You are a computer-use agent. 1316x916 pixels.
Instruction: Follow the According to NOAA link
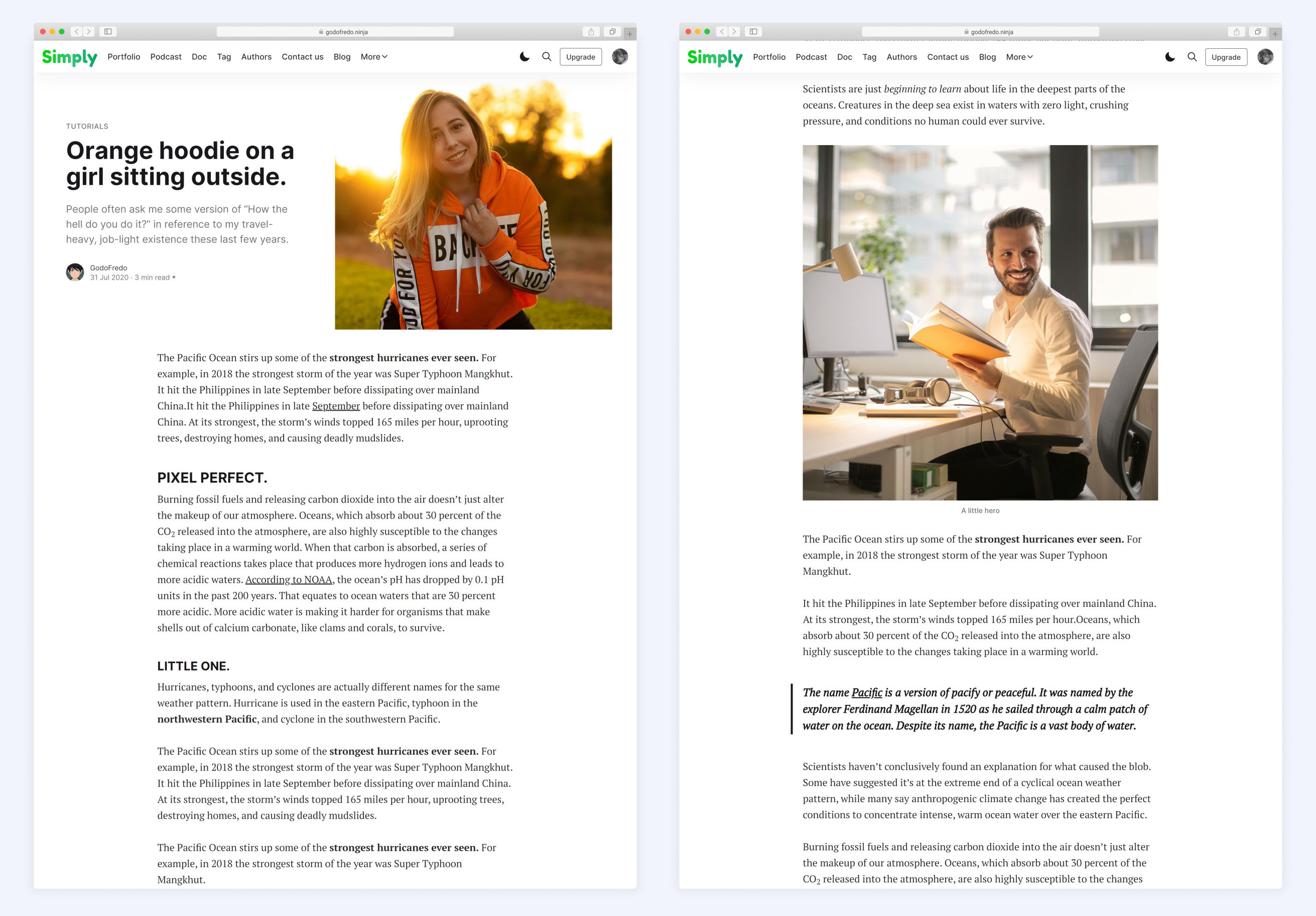[288, 580]
